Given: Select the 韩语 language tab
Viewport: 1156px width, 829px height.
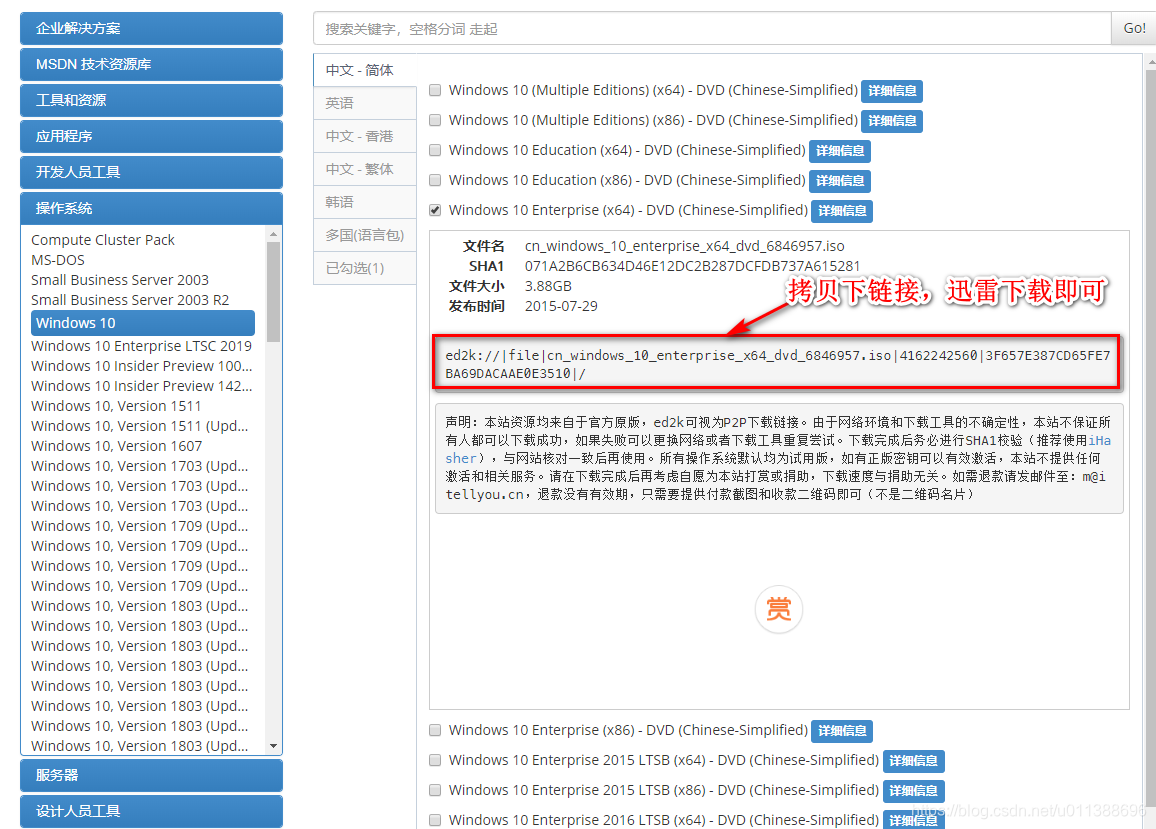Looking at the screenshot, I should click(x=365, y=202).
